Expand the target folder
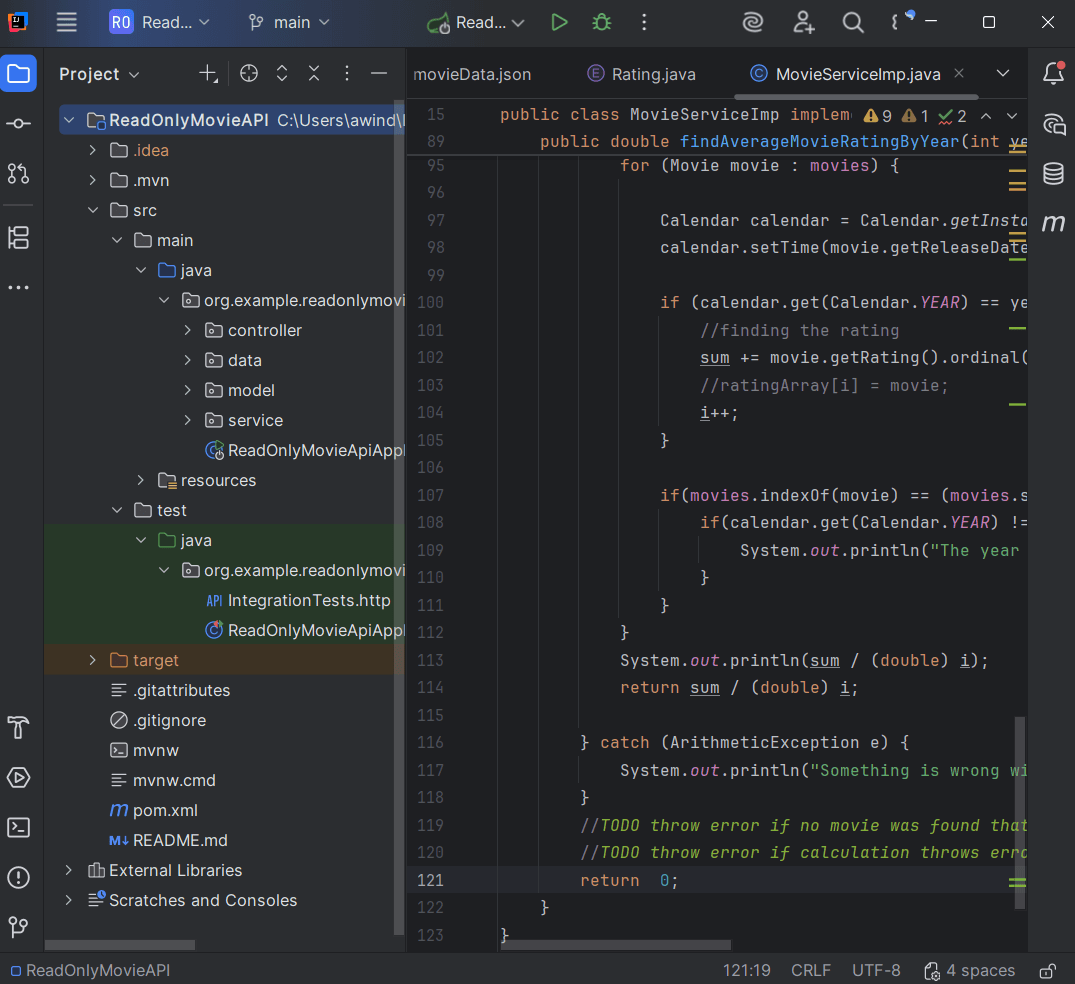The height and width of the screenshot is (984, 1075). 93,660
